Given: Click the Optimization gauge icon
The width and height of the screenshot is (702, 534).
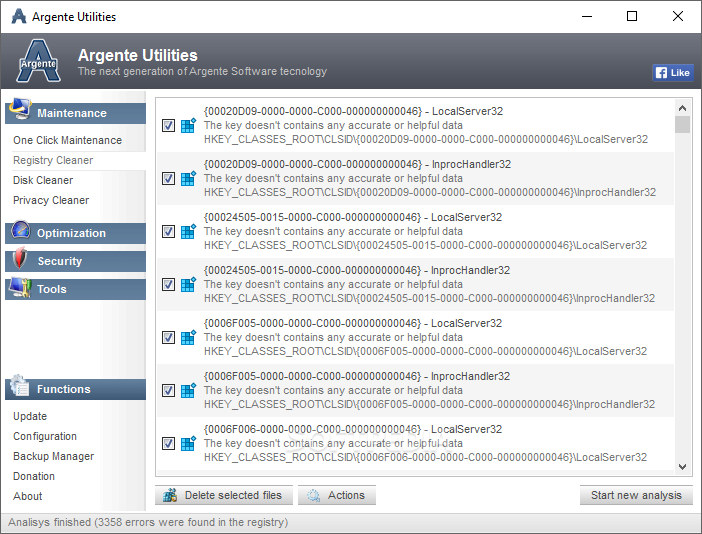Looking at the screenshot, I should 21,230.
